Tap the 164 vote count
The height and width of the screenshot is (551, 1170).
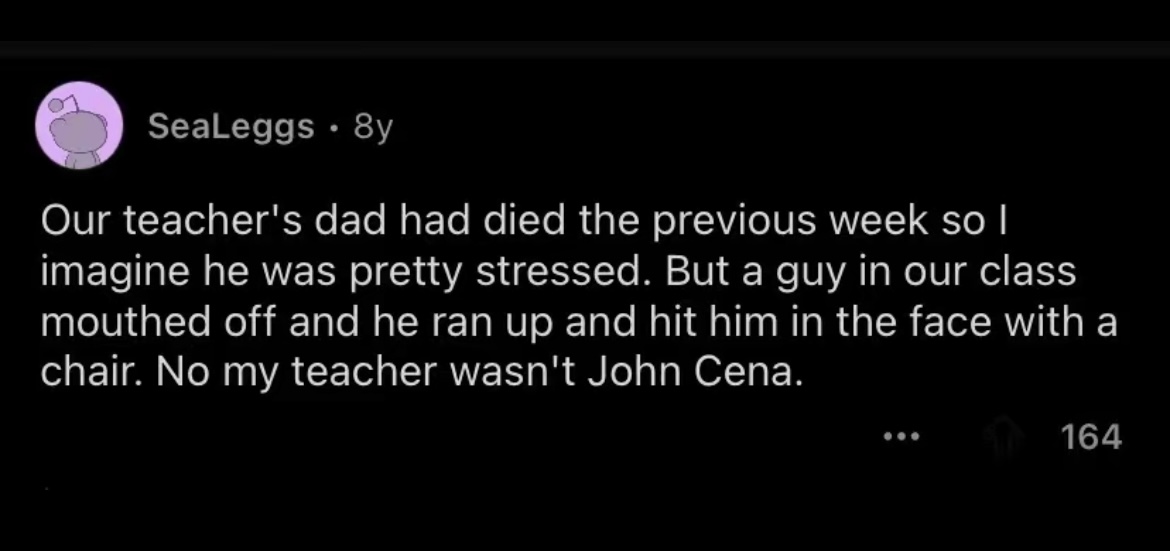[x=1092, y=437]
